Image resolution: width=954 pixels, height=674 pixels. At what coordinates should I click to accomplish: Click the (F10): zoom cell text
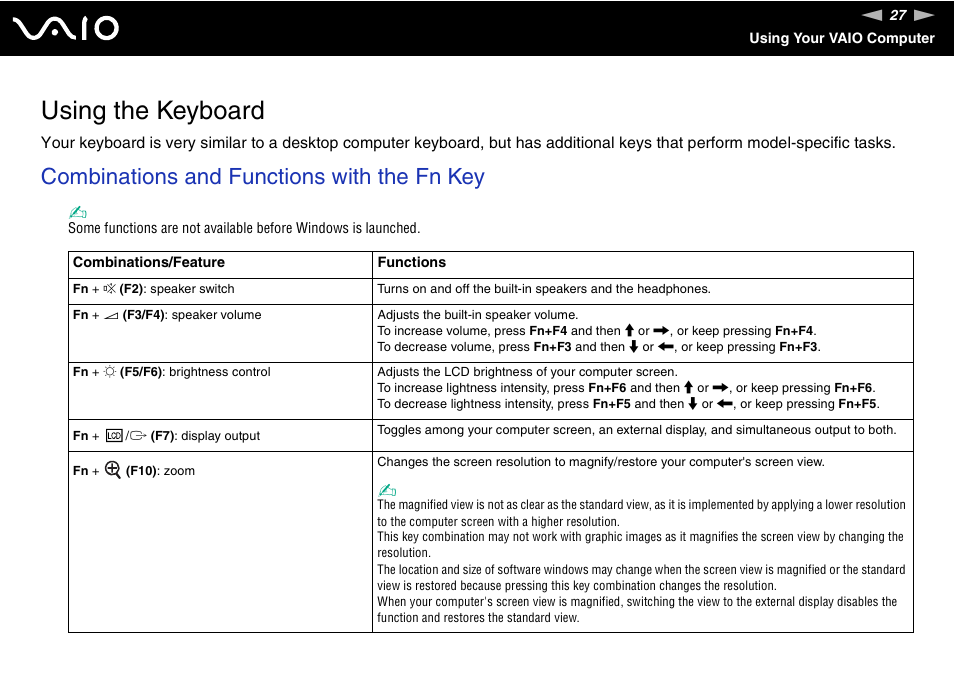[160, 471]
